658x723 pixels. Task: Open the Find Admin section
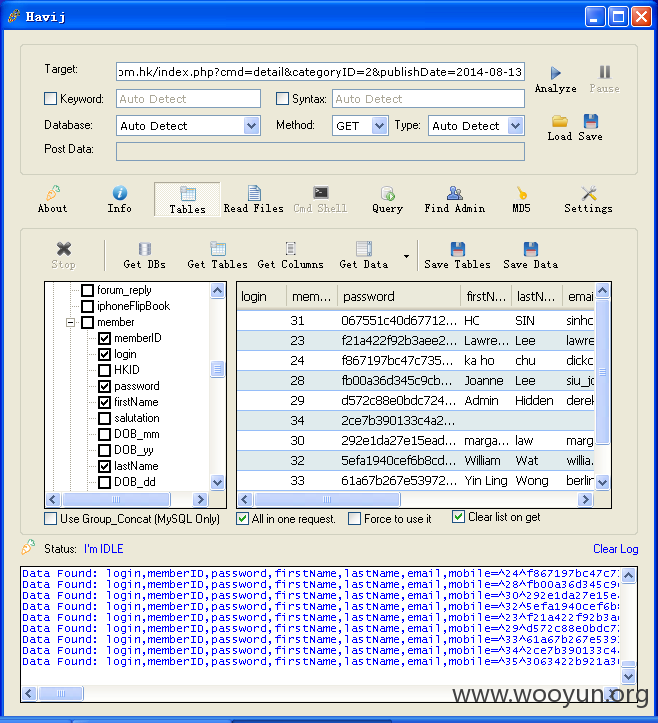[x=455, y=199]
